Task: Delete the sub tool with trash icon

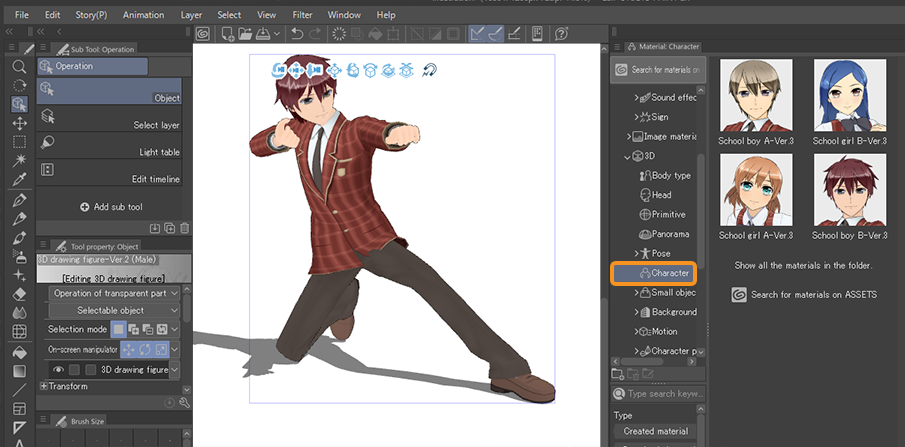Action: point(185,228)
